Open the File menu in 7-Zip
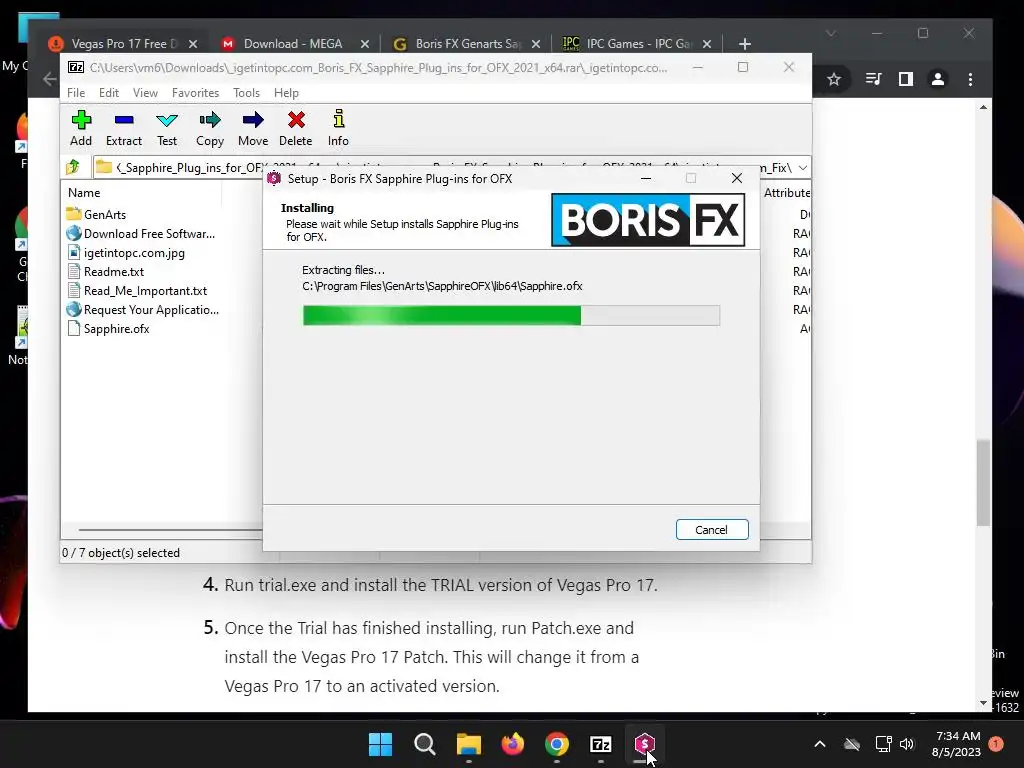 pyautogui.click(x=76, y=93)
